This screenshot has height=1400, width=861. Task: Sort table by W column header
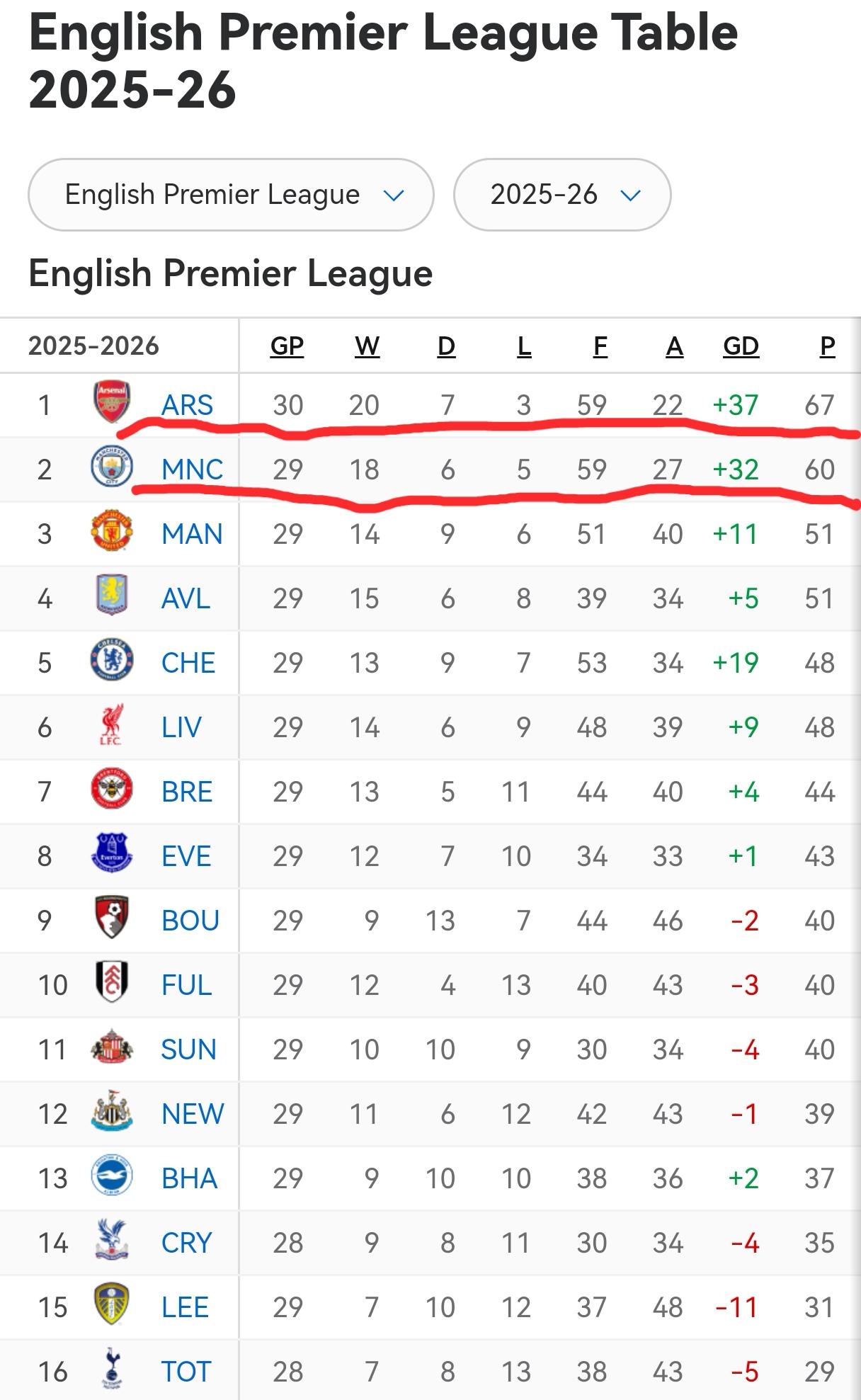(367, 346)
